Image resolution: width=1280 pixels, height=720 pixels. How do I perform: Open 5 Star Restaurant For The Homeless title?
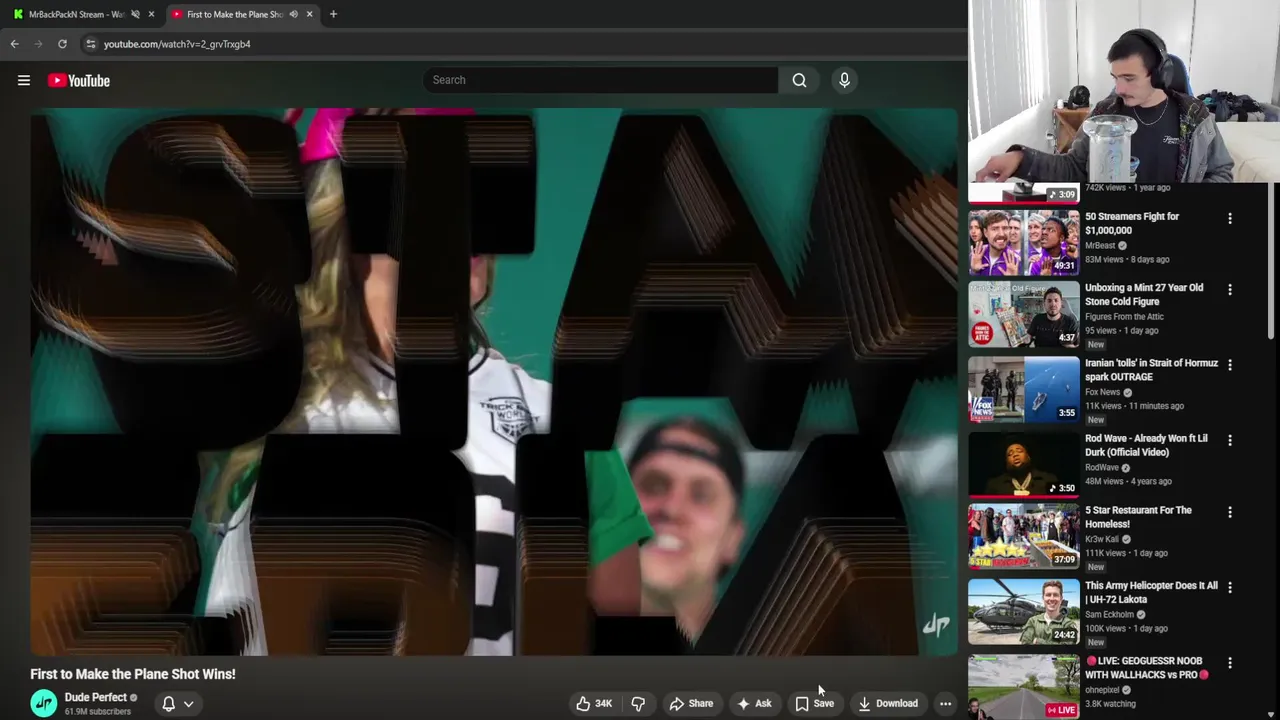coord(1138,517)
